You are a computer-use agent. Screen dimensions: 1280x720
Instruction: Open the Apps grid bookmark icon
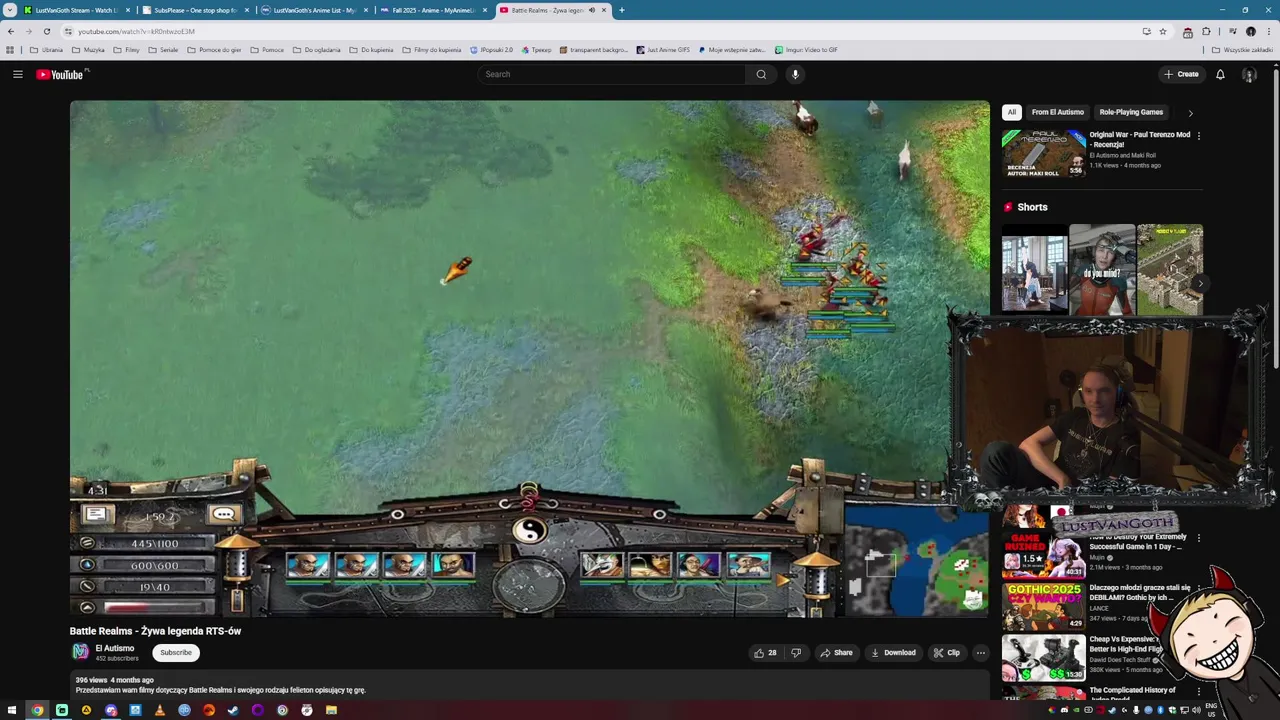coord(10,49)
